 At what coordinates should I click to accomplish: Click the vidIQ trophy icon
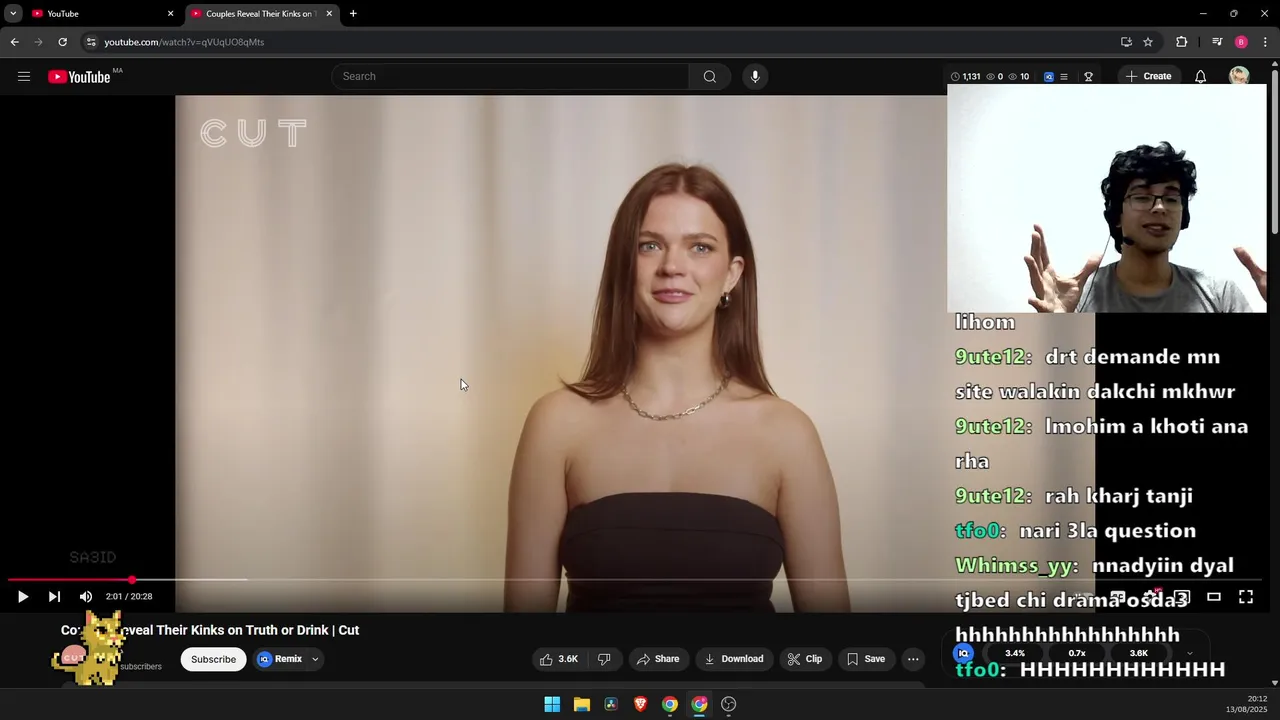[x=1088, y=76]
